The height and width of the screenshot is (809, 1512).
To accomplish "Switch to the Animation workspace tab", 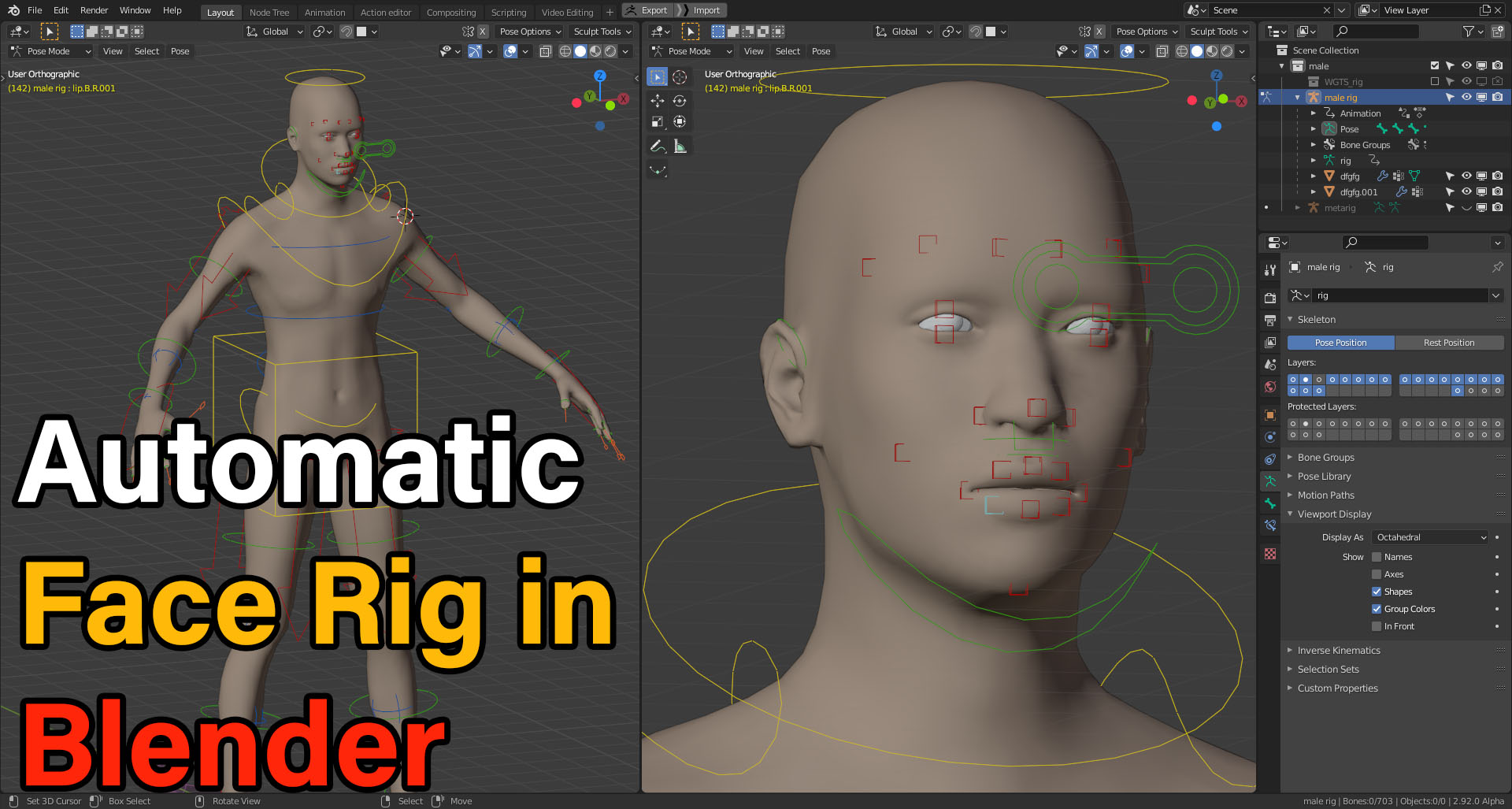I will [324, 13].
